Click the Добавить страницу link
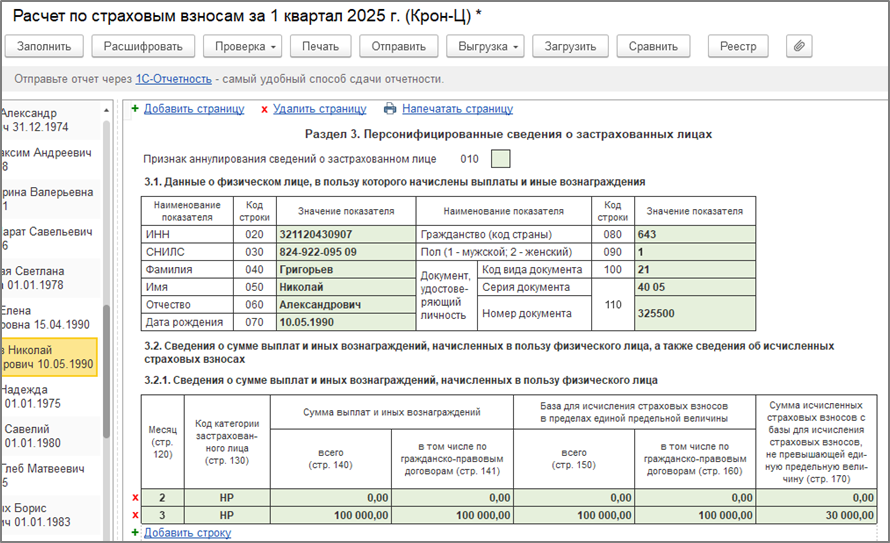 click(x=194, y=108)
